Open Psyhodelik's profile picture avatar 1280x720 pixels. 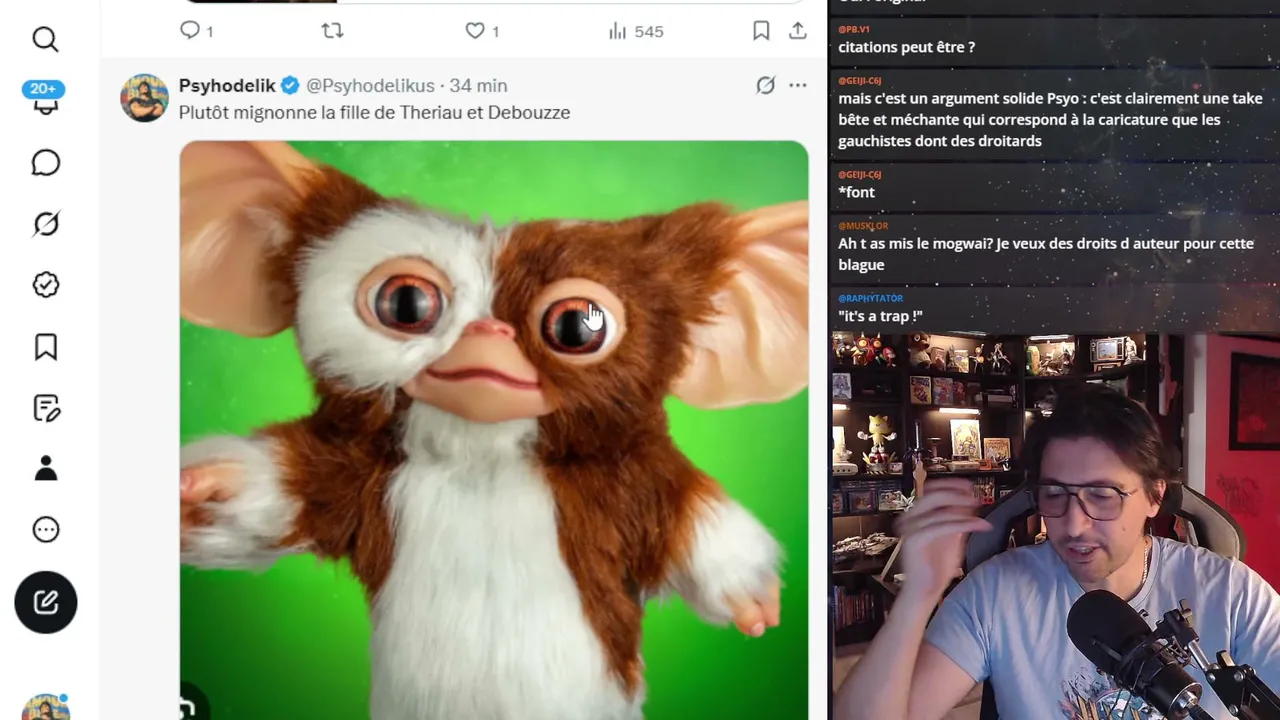pos(144,97)
